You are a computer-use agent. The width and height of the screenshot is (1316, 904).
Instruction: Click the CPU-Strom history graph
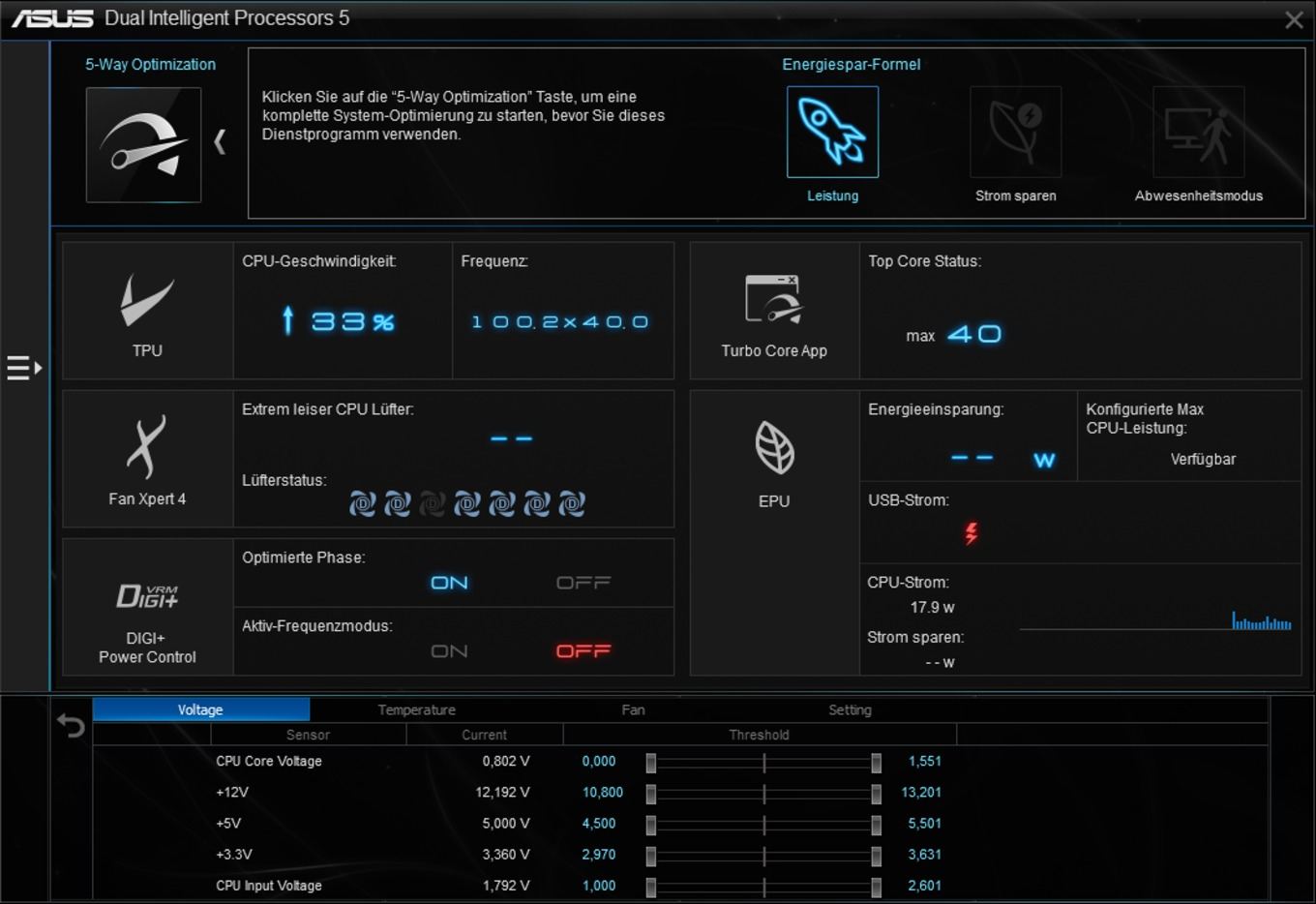pyautogui.click(x=1155, y=620)
